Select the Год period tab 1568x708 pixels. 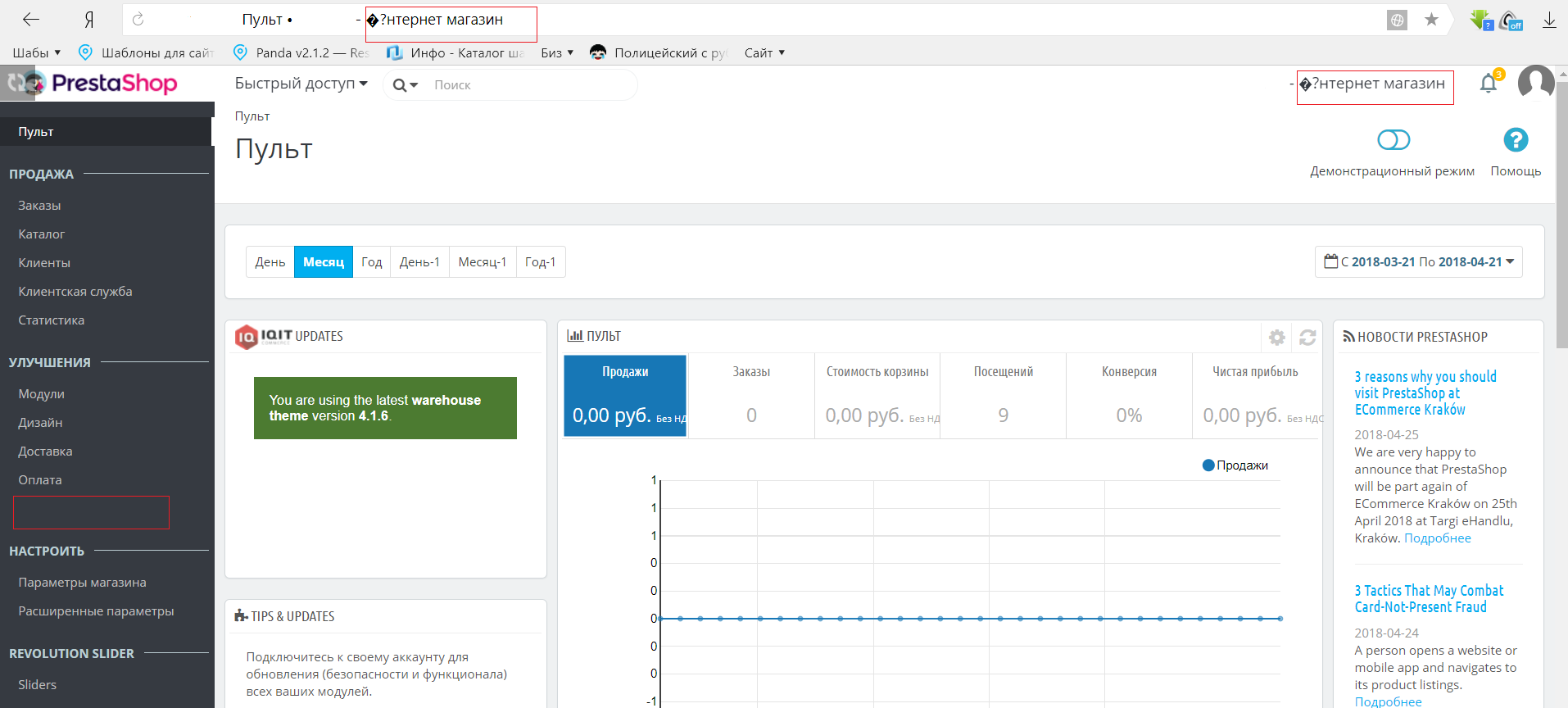(x=372, y=262)
